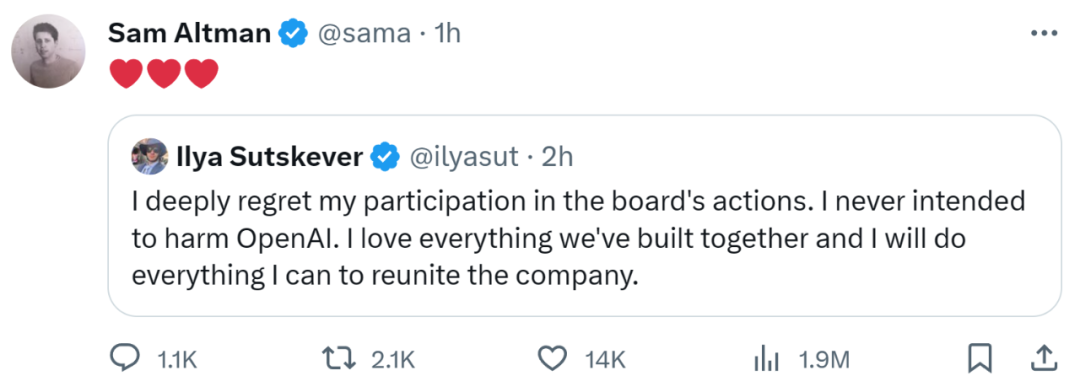Open the quoted tweet text about board's actions
Screen dimensions: 1080x392
[578, 238]
